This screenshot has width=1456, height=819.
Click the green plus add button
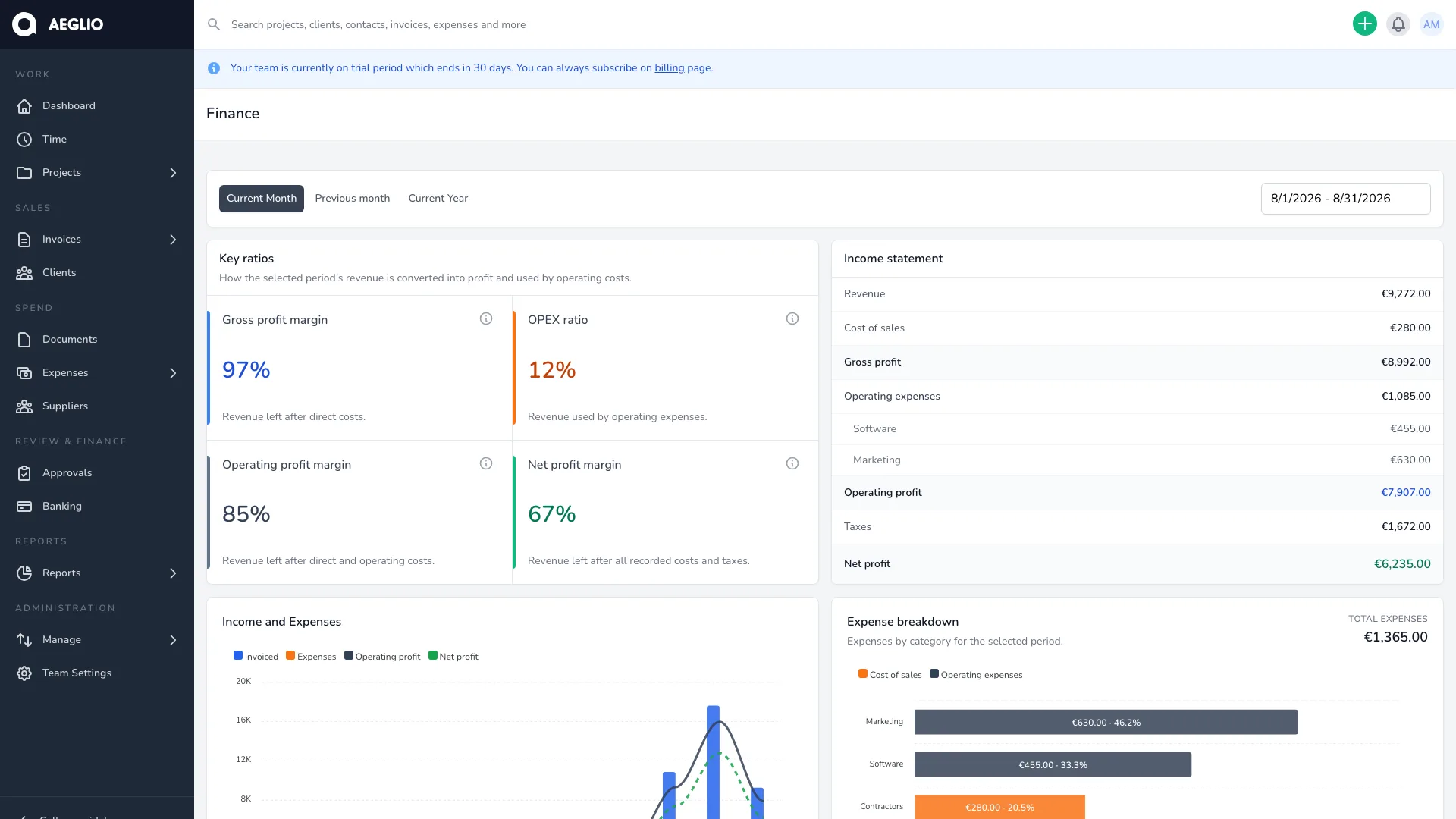(x=1364, y=24)
